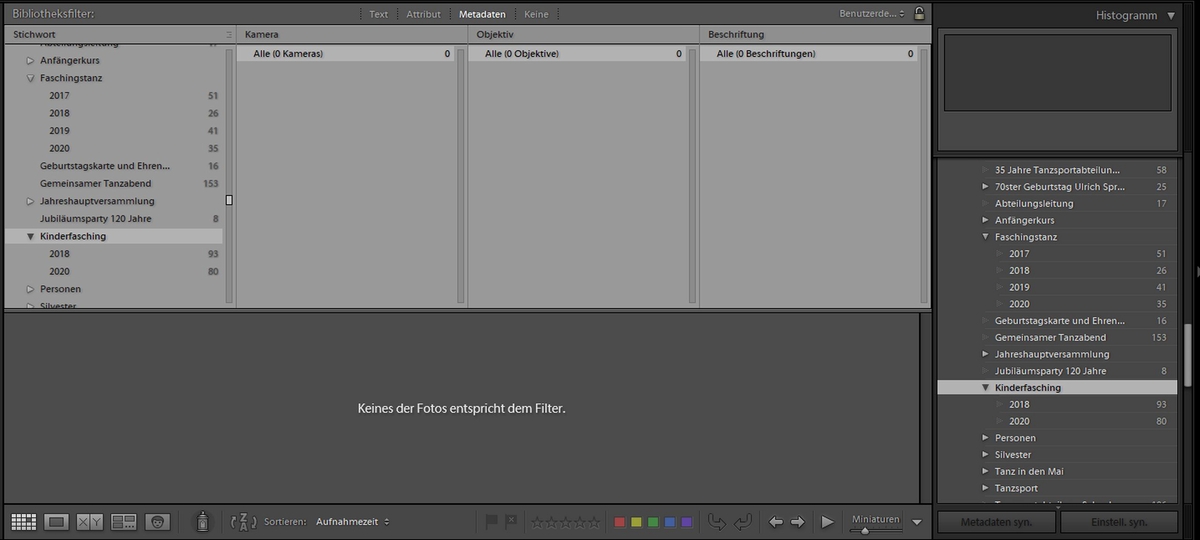The image size is (1200, 540).
Task: Collapse the Histogramm panel
Action: (x=1171, y=16)
